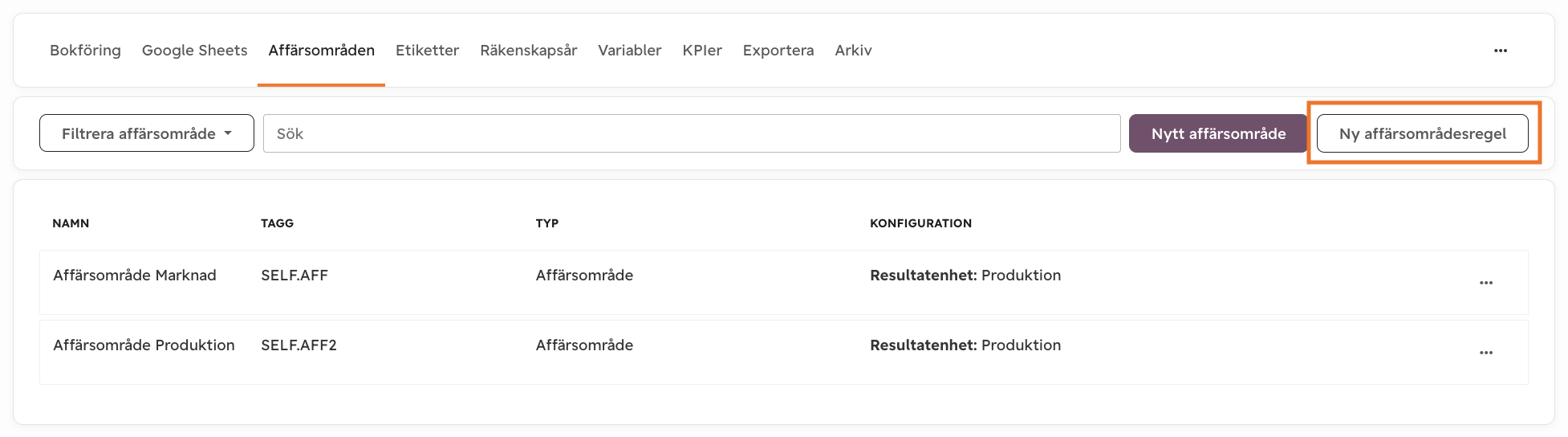Click the Sök search field
1568x437 pixels.
coord(692,133)
